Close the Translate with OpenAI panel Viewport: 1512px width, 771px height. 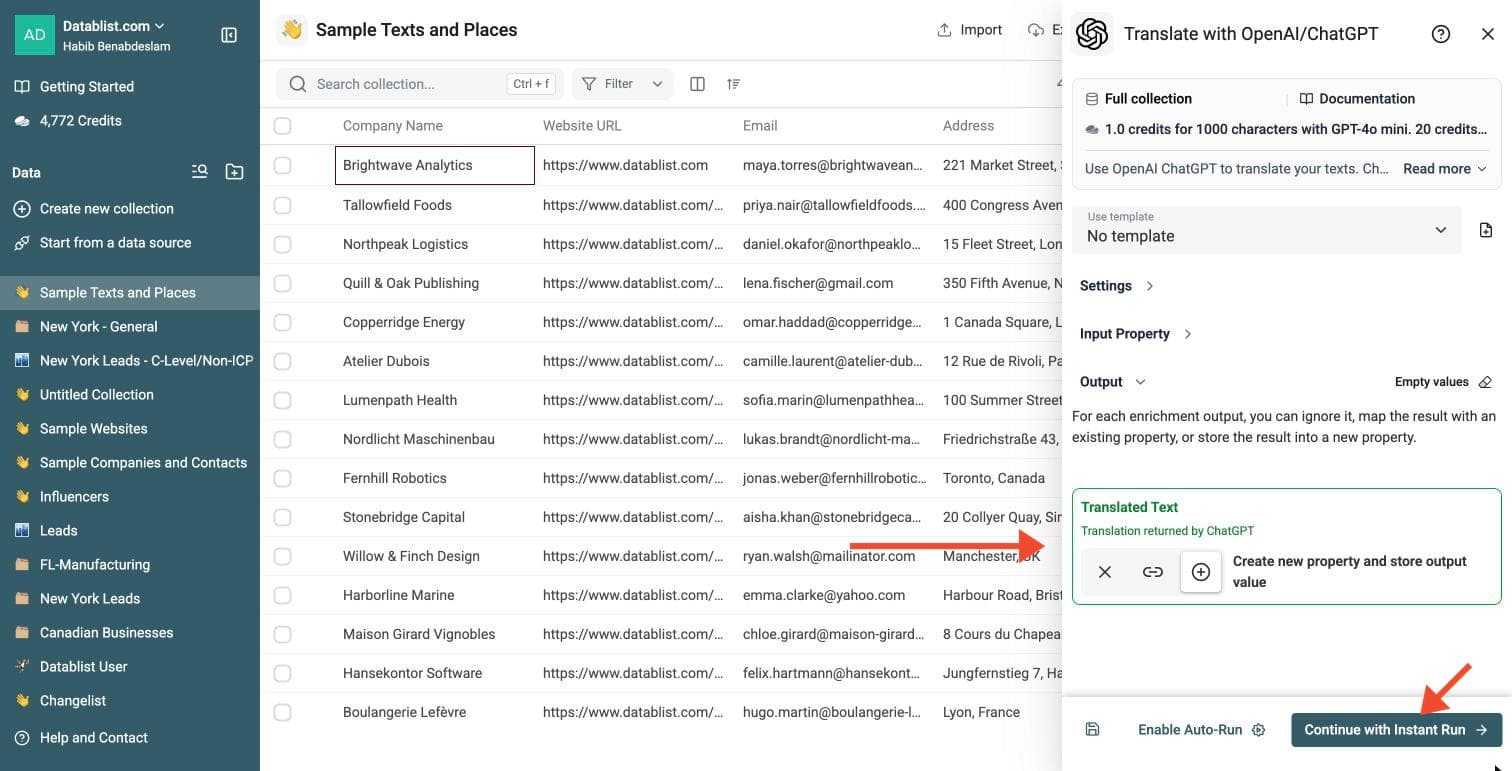[1487, 34]
